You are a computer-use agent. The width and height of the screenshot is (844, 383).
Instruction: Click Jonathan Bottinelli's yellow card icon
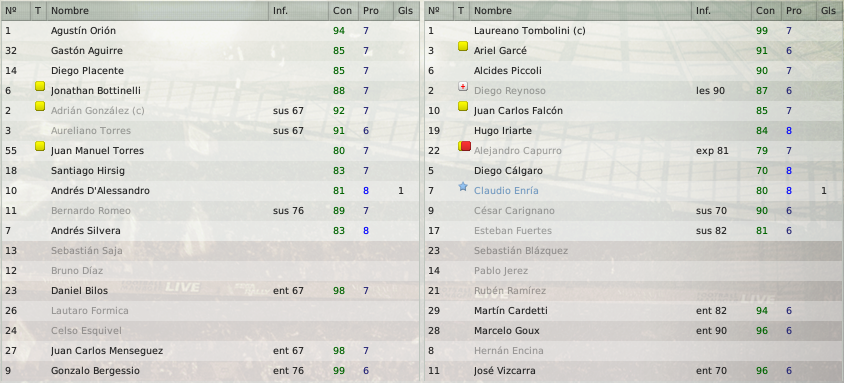coord(40,86)
